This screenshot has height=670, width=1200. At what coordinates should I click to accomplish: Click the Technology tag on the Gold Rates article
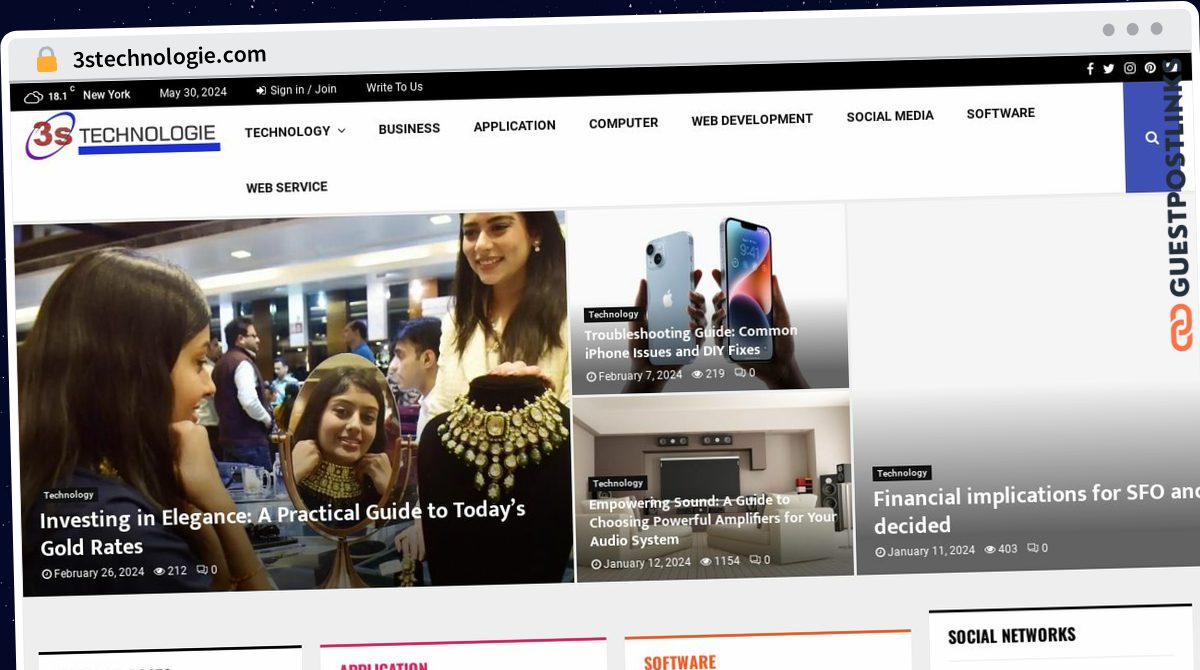coord(69,495)
